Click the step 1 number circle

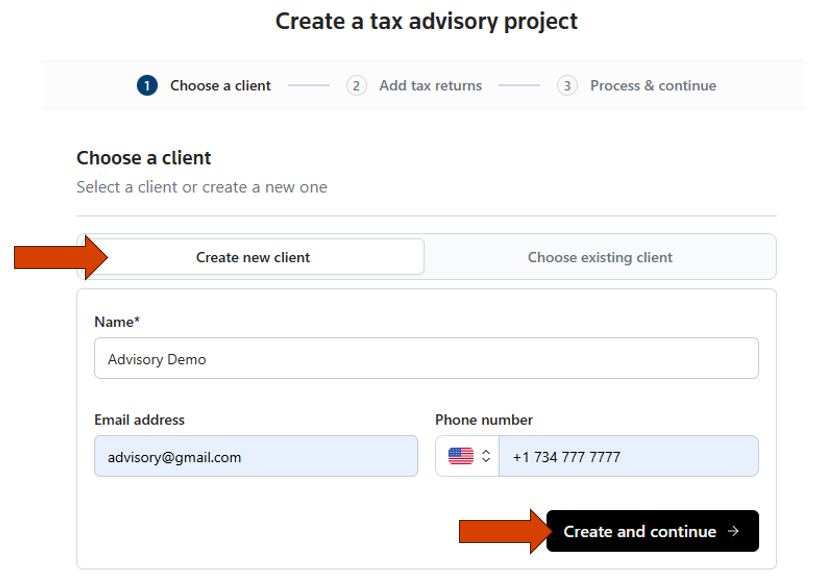147,86
